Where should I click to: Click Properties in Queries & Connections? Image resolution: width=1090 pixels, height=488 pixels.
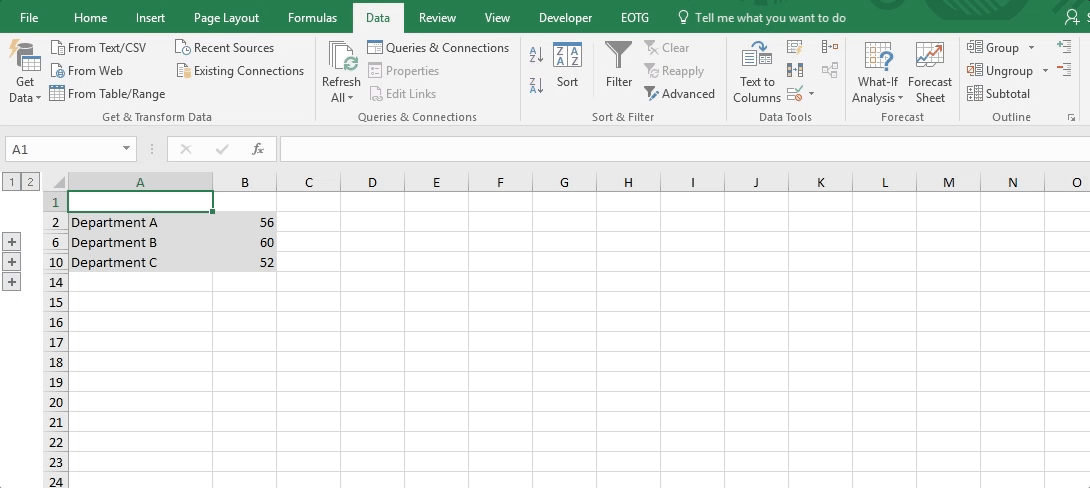point(403,71)
